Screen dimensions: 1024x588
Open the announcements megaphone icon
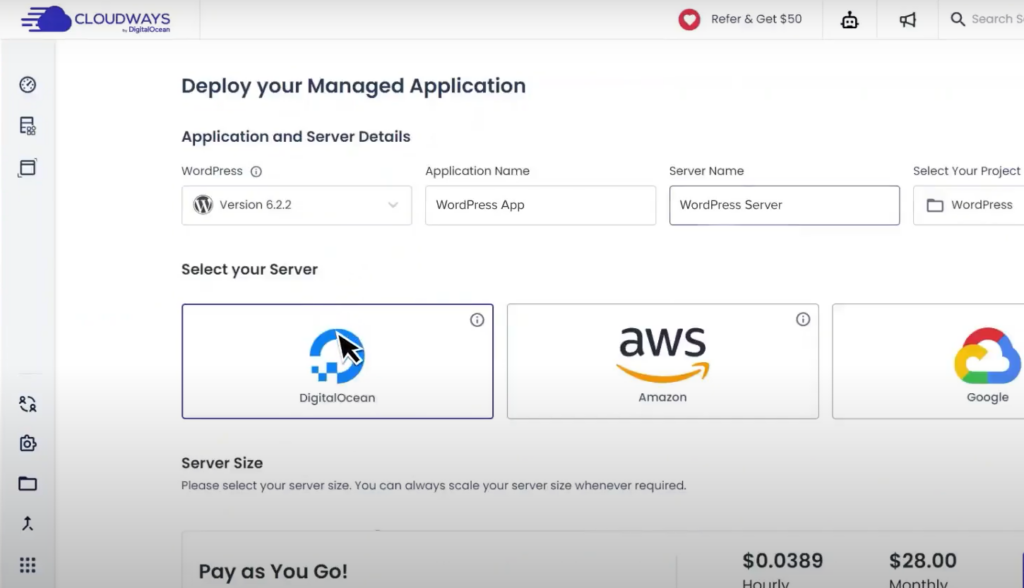click(x=908, y=20)
